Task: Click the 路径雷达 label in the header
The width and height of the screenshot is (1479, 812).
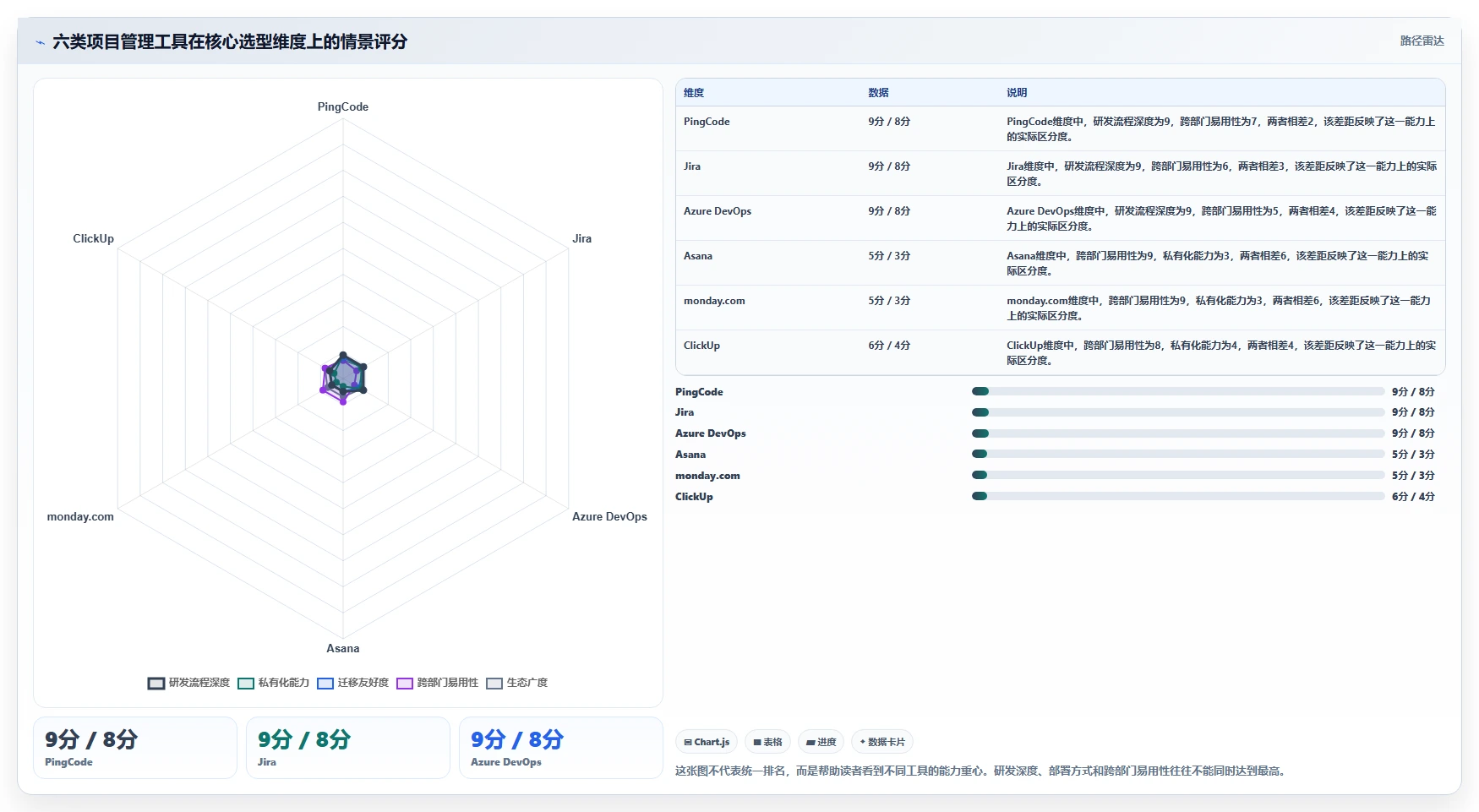Action: pos(1422,41)
